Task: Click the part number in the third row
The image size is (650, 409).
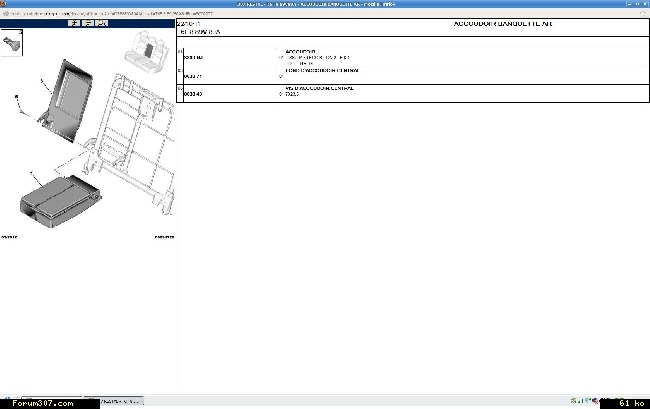Action: 193,94
